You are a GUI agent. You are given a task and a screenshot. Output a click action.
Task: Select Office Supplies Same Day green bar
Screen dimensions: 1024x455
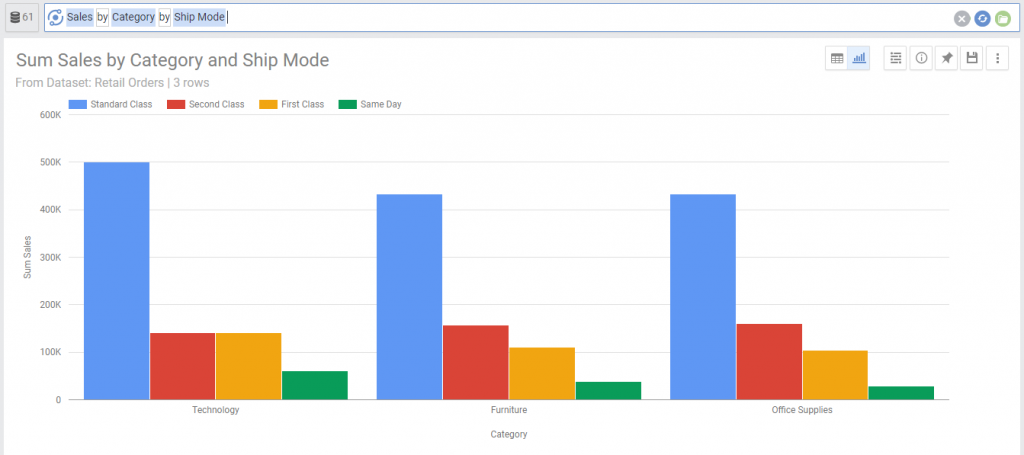pos(901,393)
